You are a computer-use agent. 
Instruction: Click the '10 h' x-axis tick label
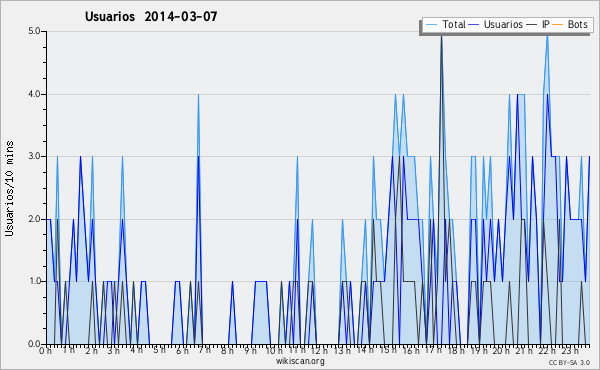274,350
